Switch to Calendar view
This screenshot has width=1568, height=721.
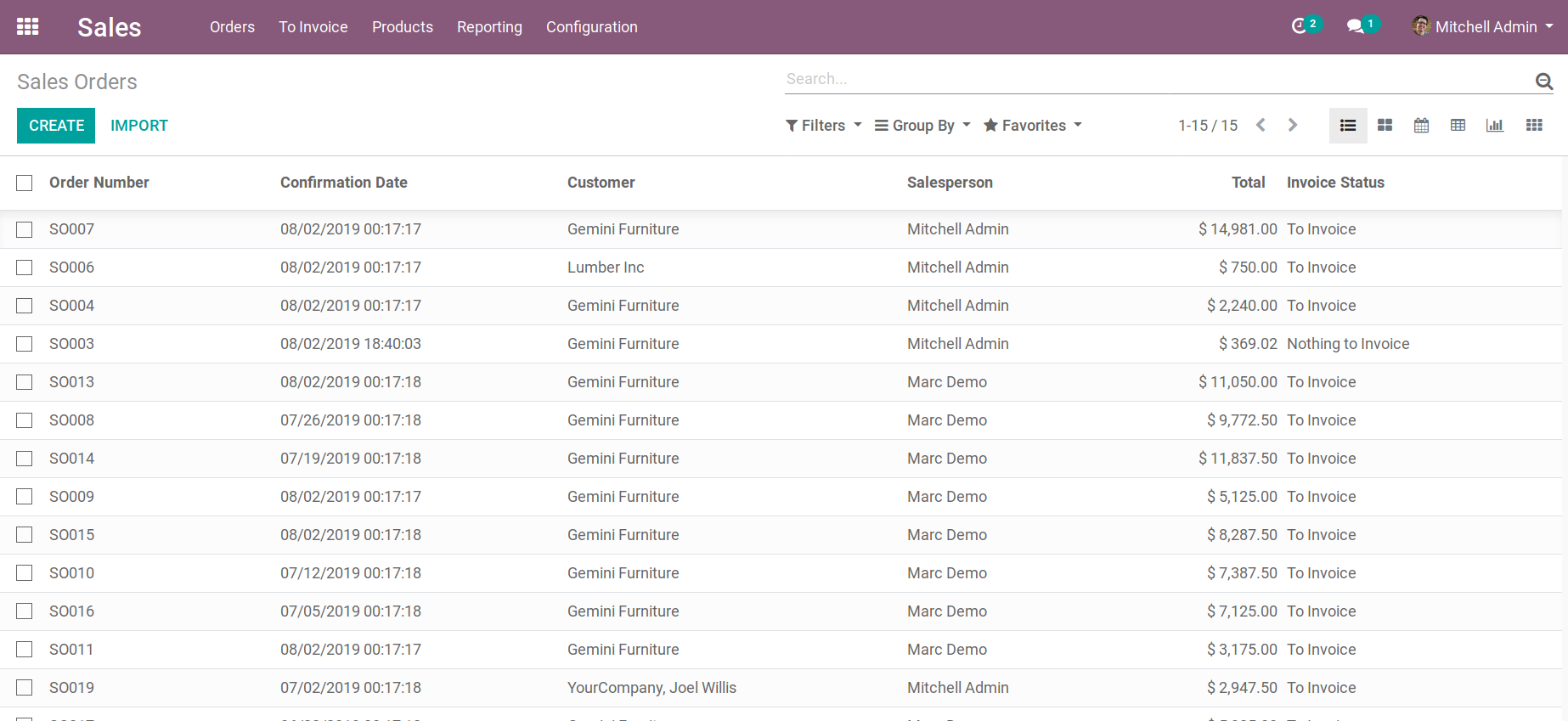point(1421,126)
